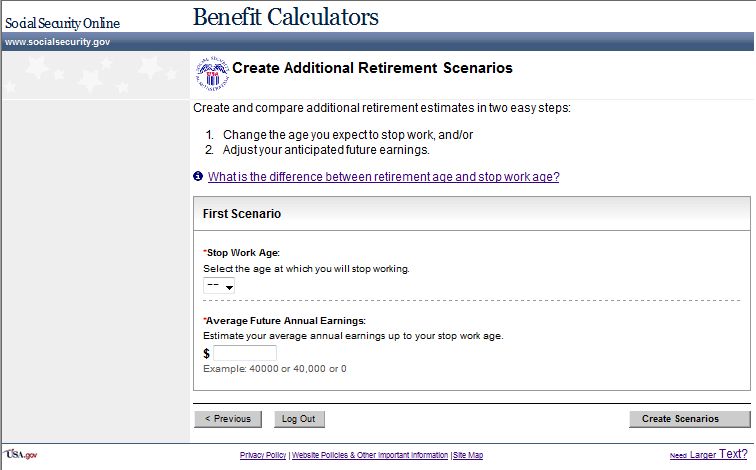Click the Average Future Annual Earnings input field
This screenshot has height=470, width=756.
245,353
